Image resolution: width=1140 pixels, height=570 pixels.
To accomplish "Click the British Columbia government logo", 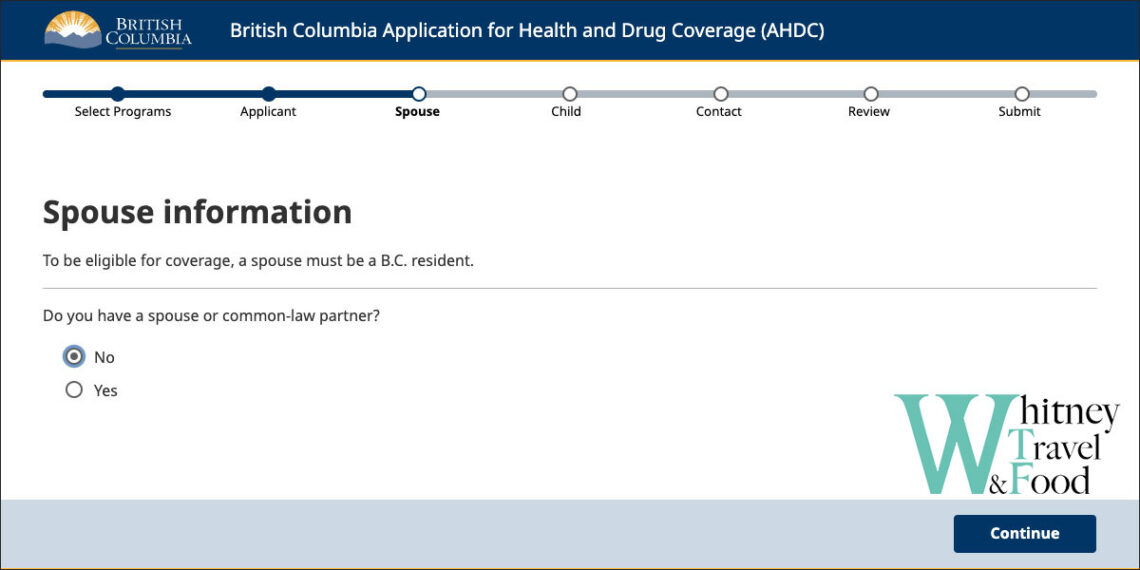I will point(118,30).
